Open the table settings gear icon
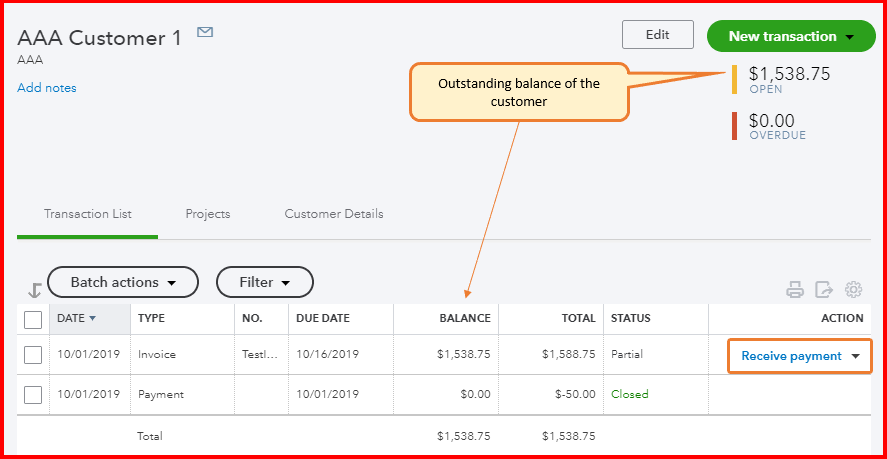 853,290
